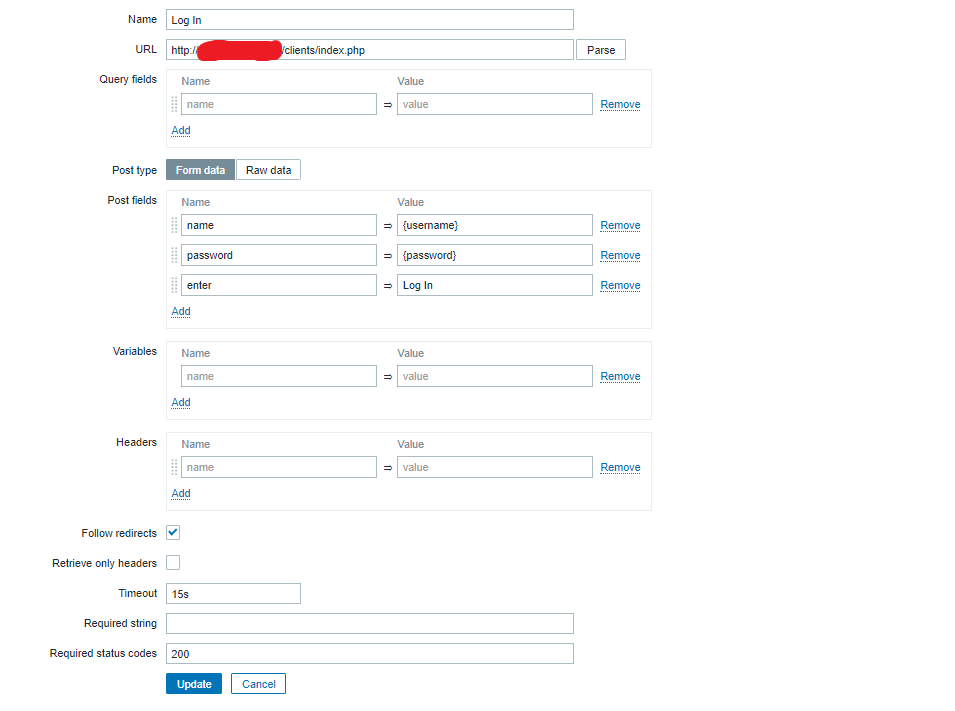Click the Parse button next to URL

[601, 50]
